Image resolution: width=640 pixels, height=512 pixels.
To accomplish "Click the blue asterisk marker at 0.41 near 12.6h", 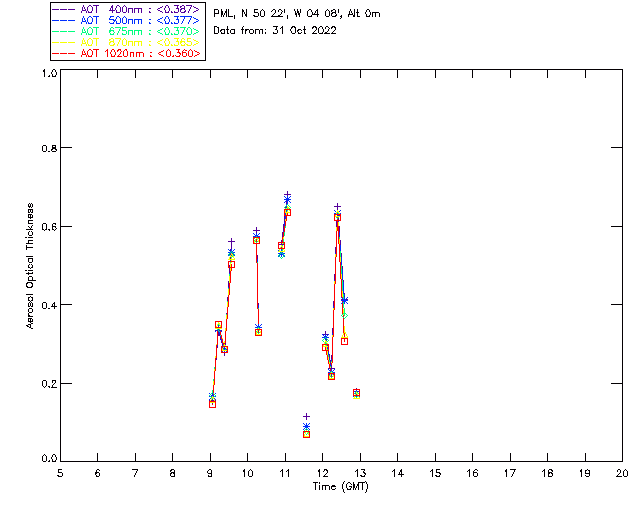I will pos(344,301).
